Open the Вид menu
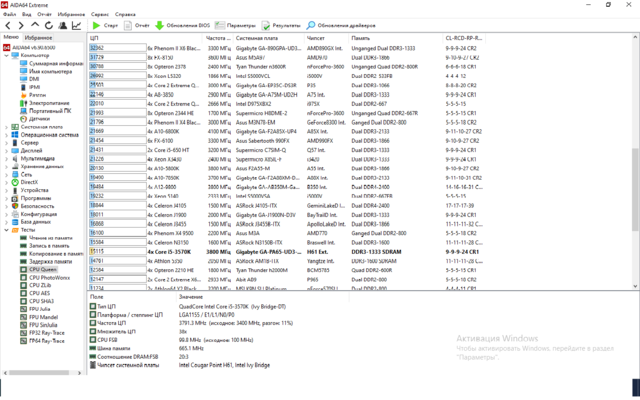640x400 pixels. [27, 14]
